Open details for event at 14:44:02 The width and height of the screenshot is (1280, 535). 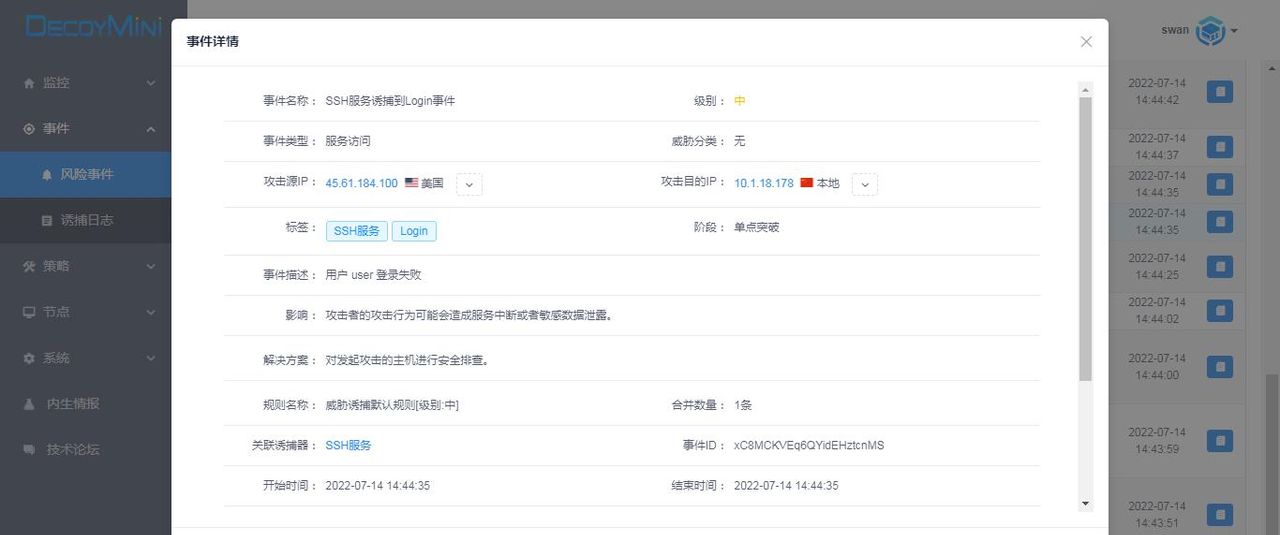tap(1219, 311)
